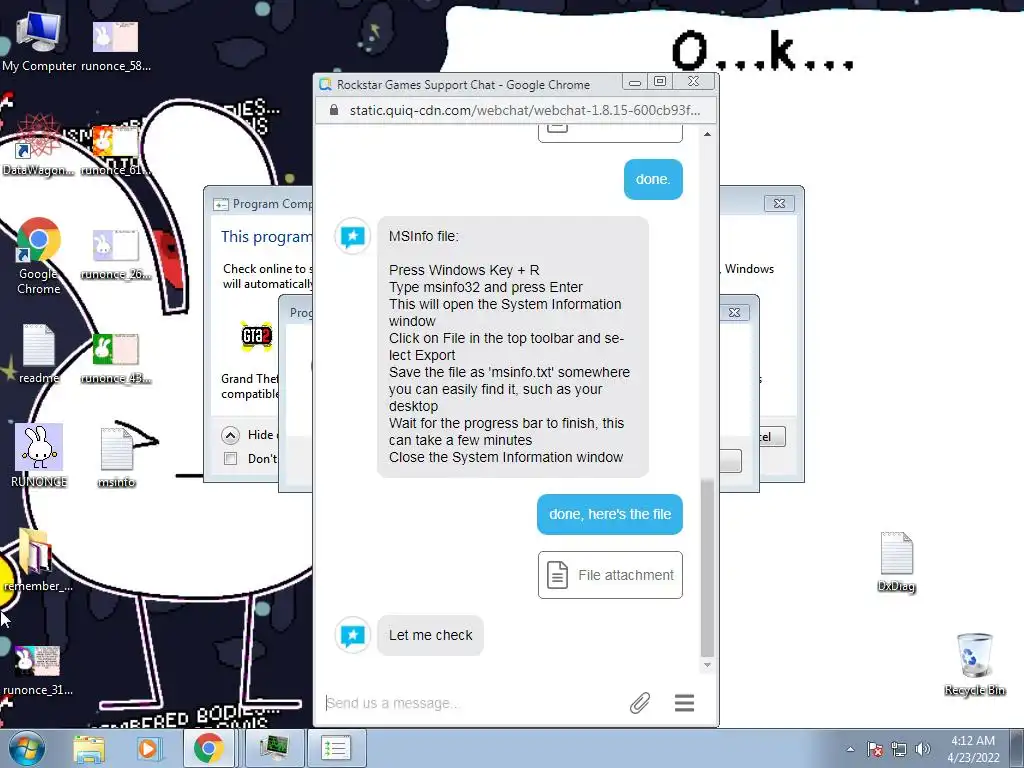
Task: Click the Action Center flag tray icon
Action: (x=874, y=749)
